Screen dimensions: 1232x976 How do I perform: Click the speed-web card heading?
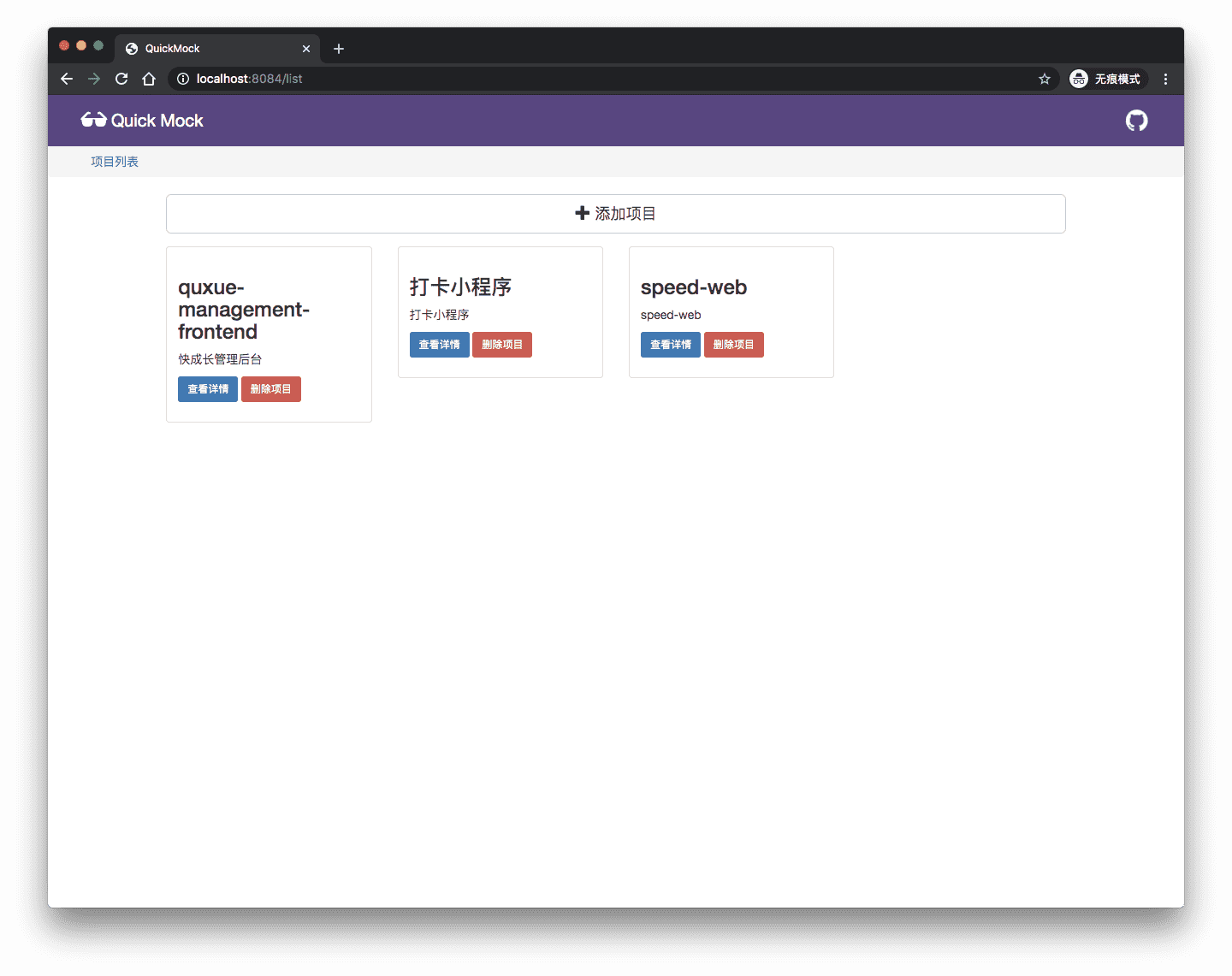pos(694,287)
